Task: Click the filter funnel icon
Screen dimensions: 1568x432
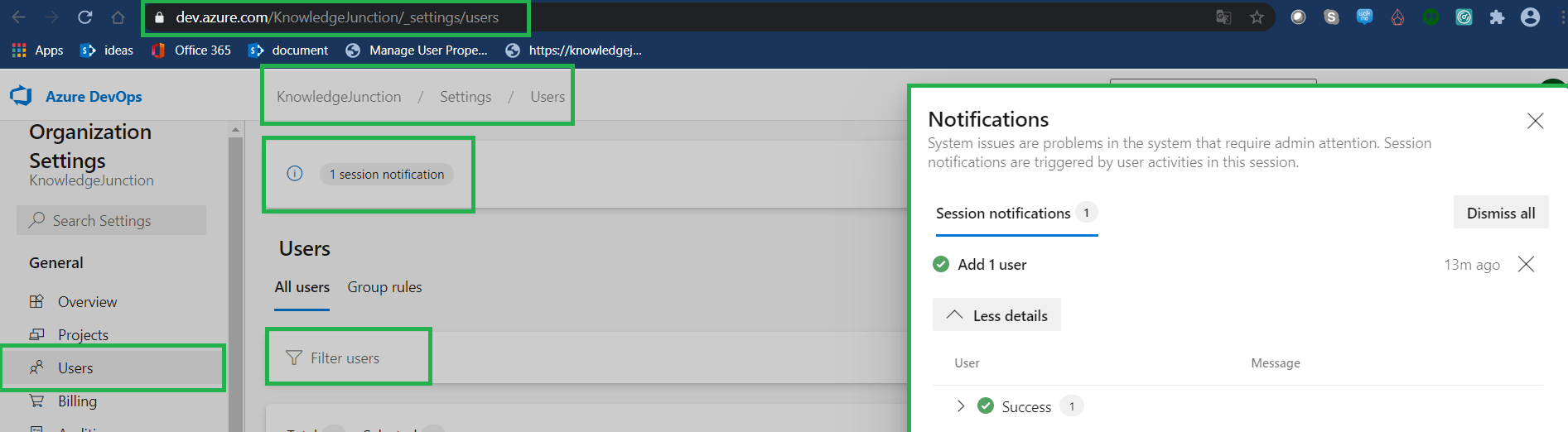Action: point(293,358)
